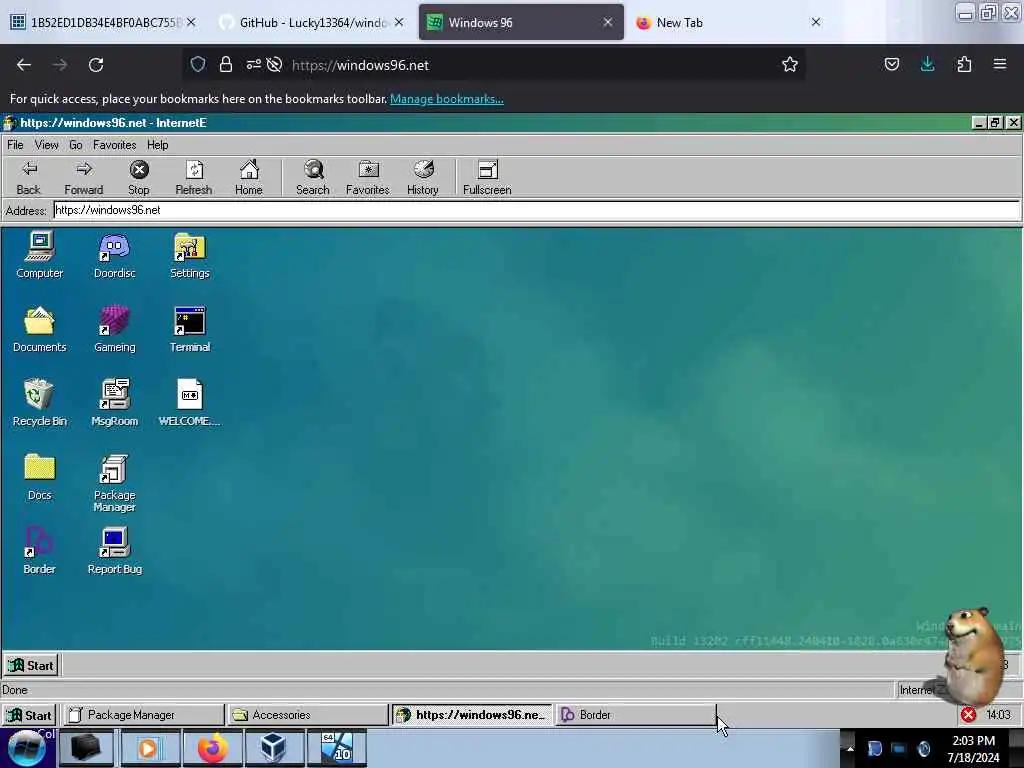Open the History toolbar button
This screenshot has height=768, width=1024.
tap(423, 178)
